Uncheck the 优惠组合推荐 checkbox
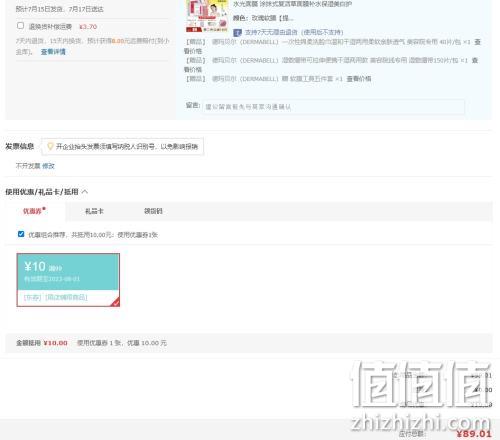The height and width of the screenshot is (440, 500). click(x=21, y=234)
